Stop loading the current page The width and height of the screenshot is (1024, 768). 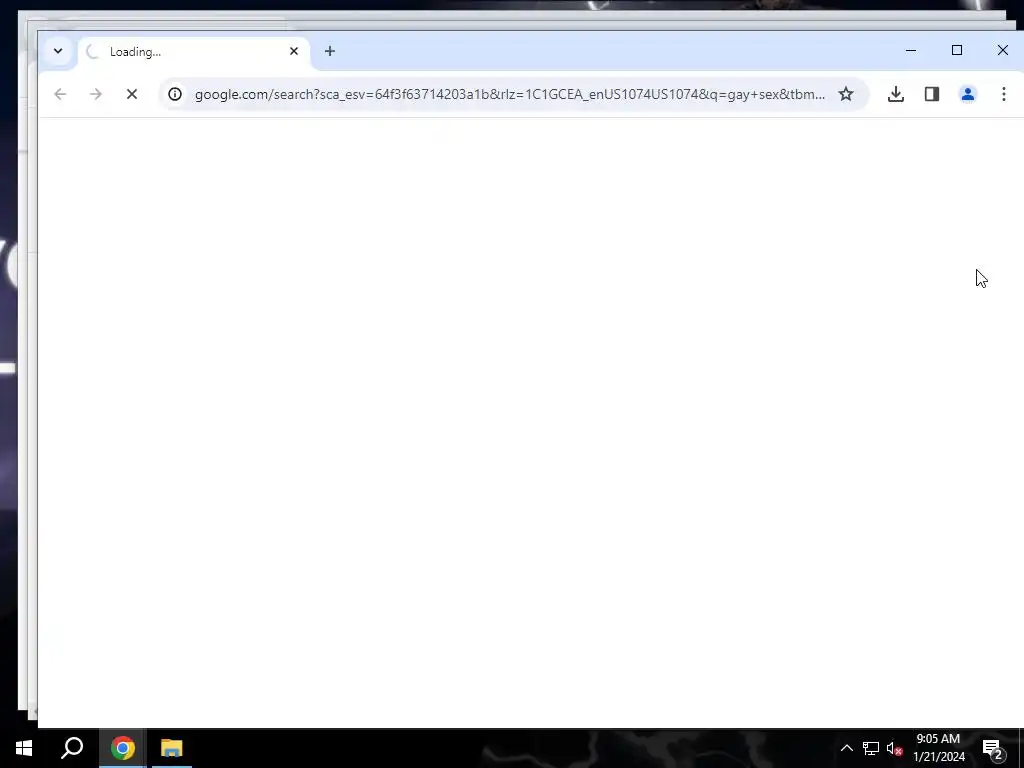pos(132,94)
